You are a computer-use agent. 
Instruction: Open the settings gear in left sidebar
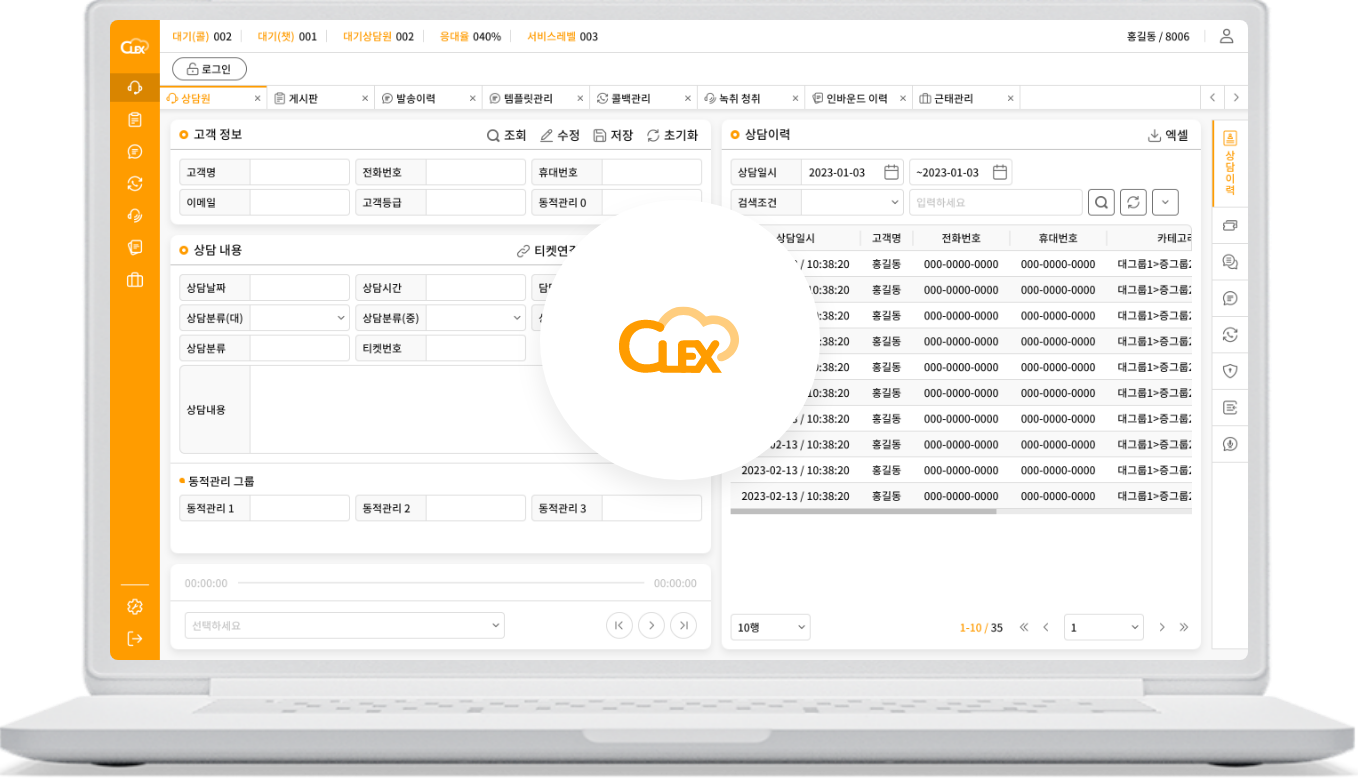pyautogui.click(x=135, y=607)
